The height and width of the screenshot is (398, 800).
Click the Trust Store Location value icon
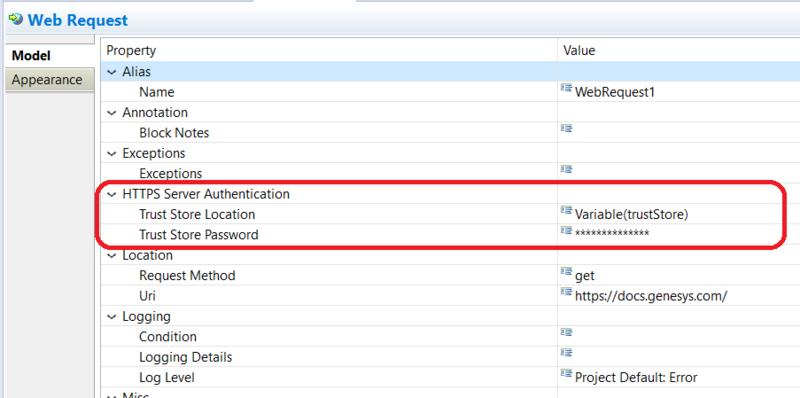coord(566,210)
